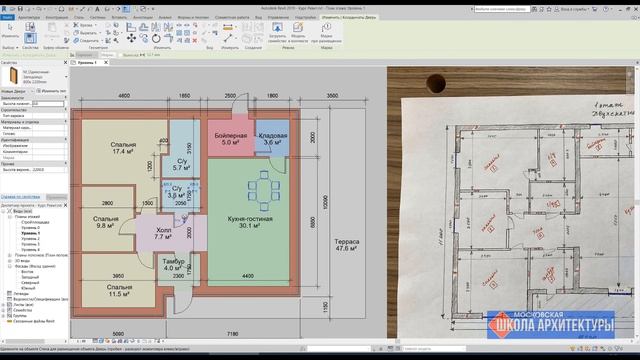Click the Aligned Dimension measure icon
Viewport: 640px width, 360px height.
click(x=228, y=27)
